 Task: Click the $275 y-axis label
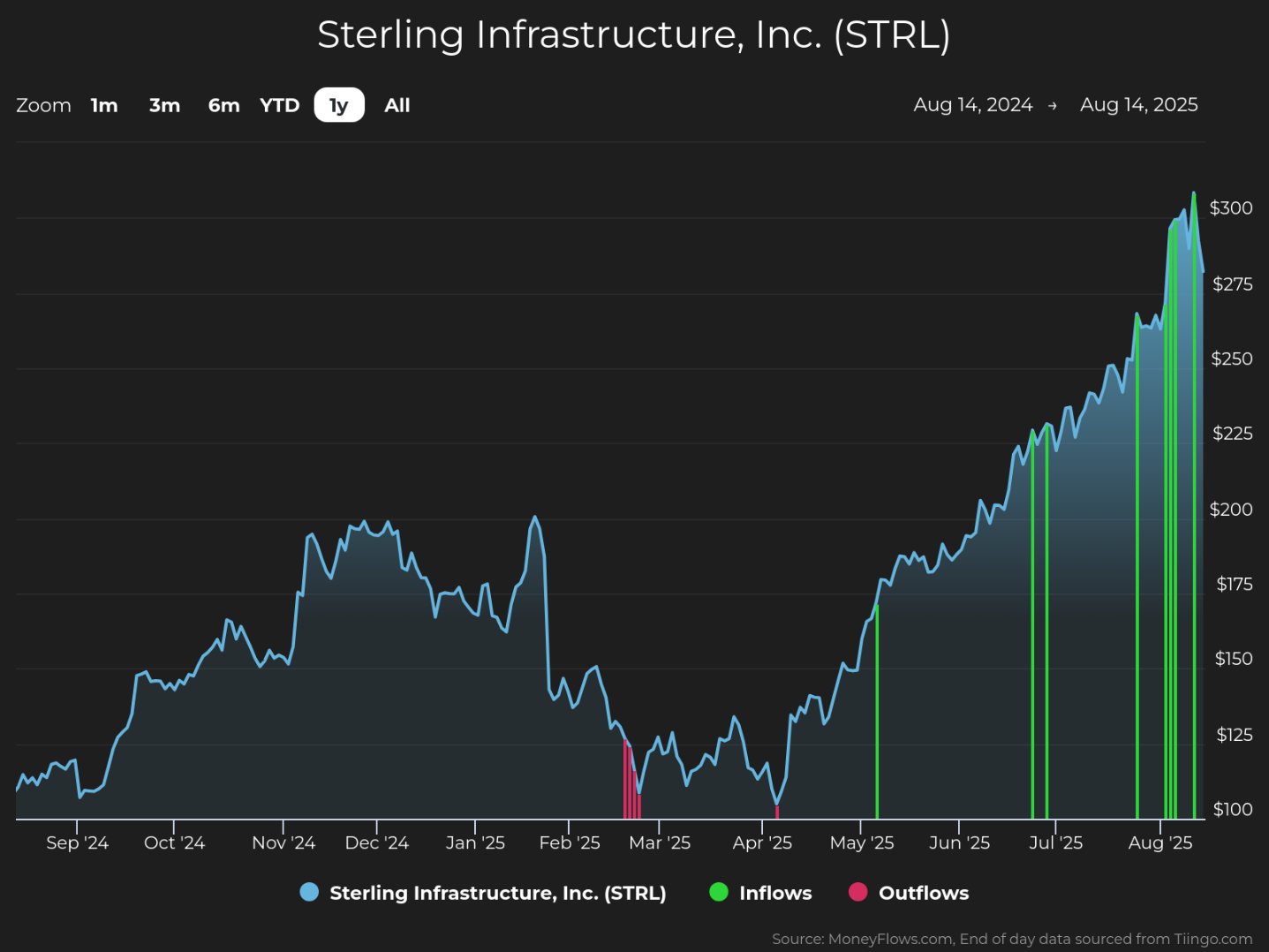(1232, 283)
